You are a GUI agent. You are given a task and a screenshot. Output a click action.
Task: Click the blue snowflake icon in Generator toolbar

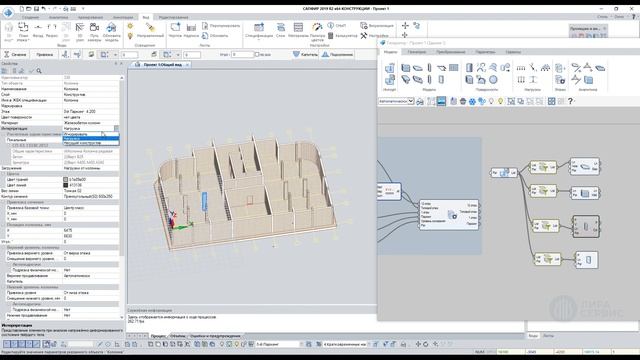click(x=472, y=101)
